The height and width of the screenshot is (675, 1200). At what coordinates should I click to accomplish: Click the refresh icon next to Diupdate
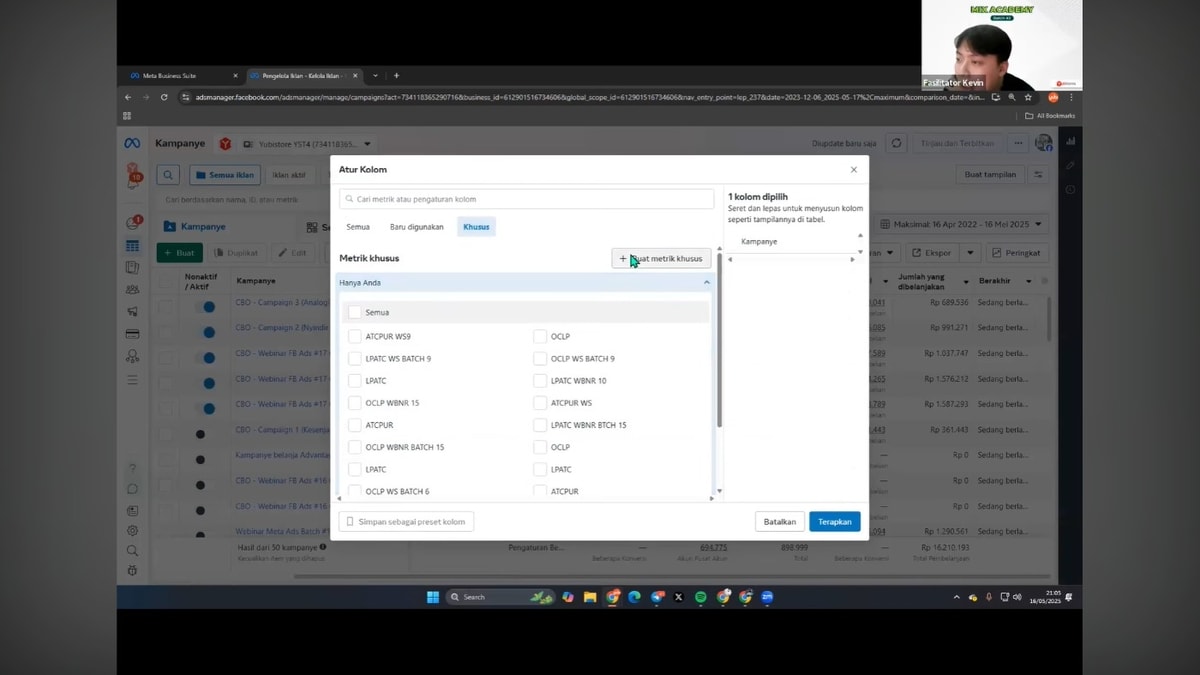pyautogui.click(x=897, y=144)
